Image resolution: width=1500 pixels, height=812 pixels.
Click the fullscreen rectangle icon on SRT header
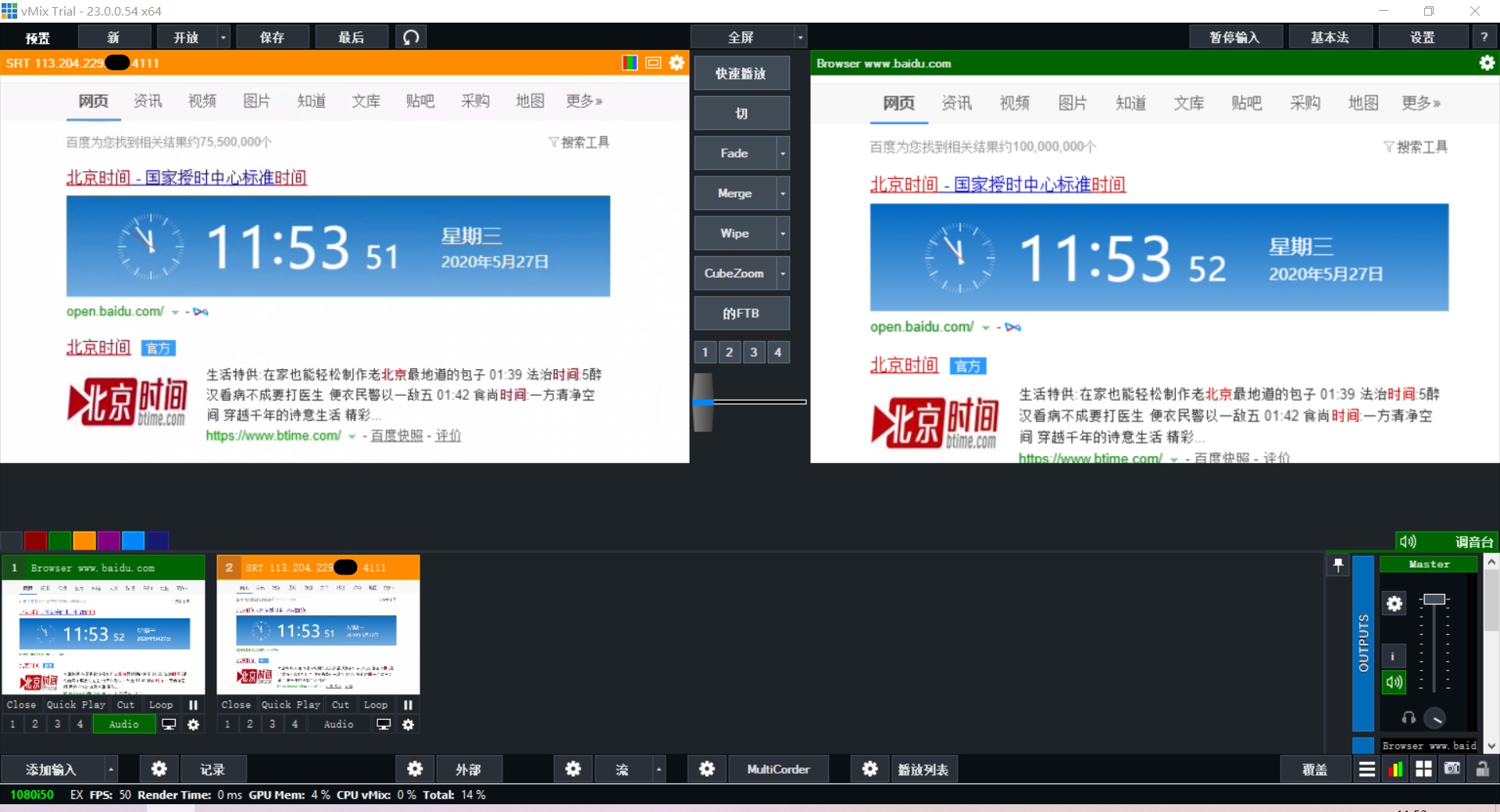653,62
